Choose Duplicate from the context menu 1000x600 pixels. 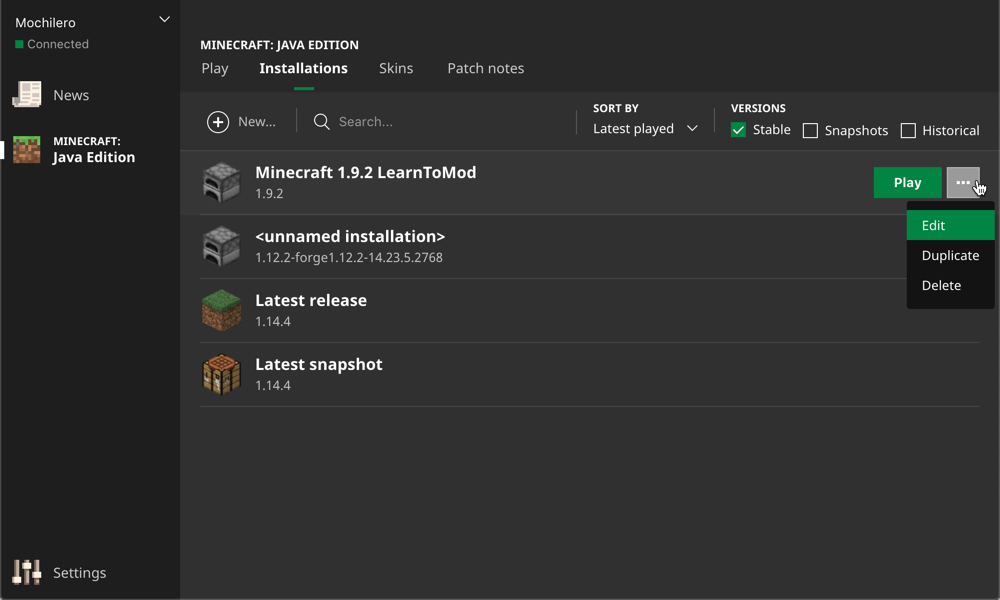click(x=950, y=256)
